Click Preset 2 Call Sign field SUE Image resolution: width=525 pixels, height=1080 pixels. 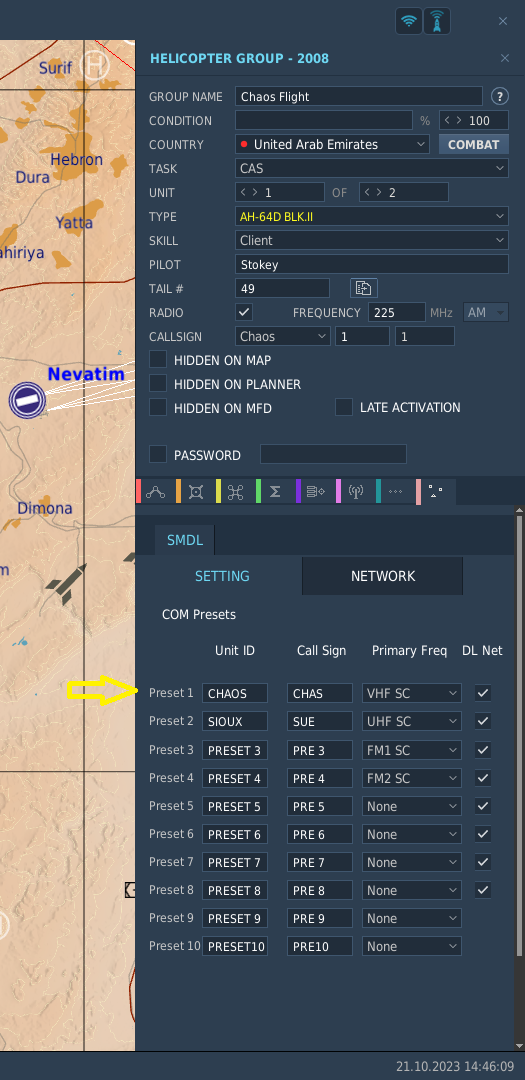pos(320,721)
